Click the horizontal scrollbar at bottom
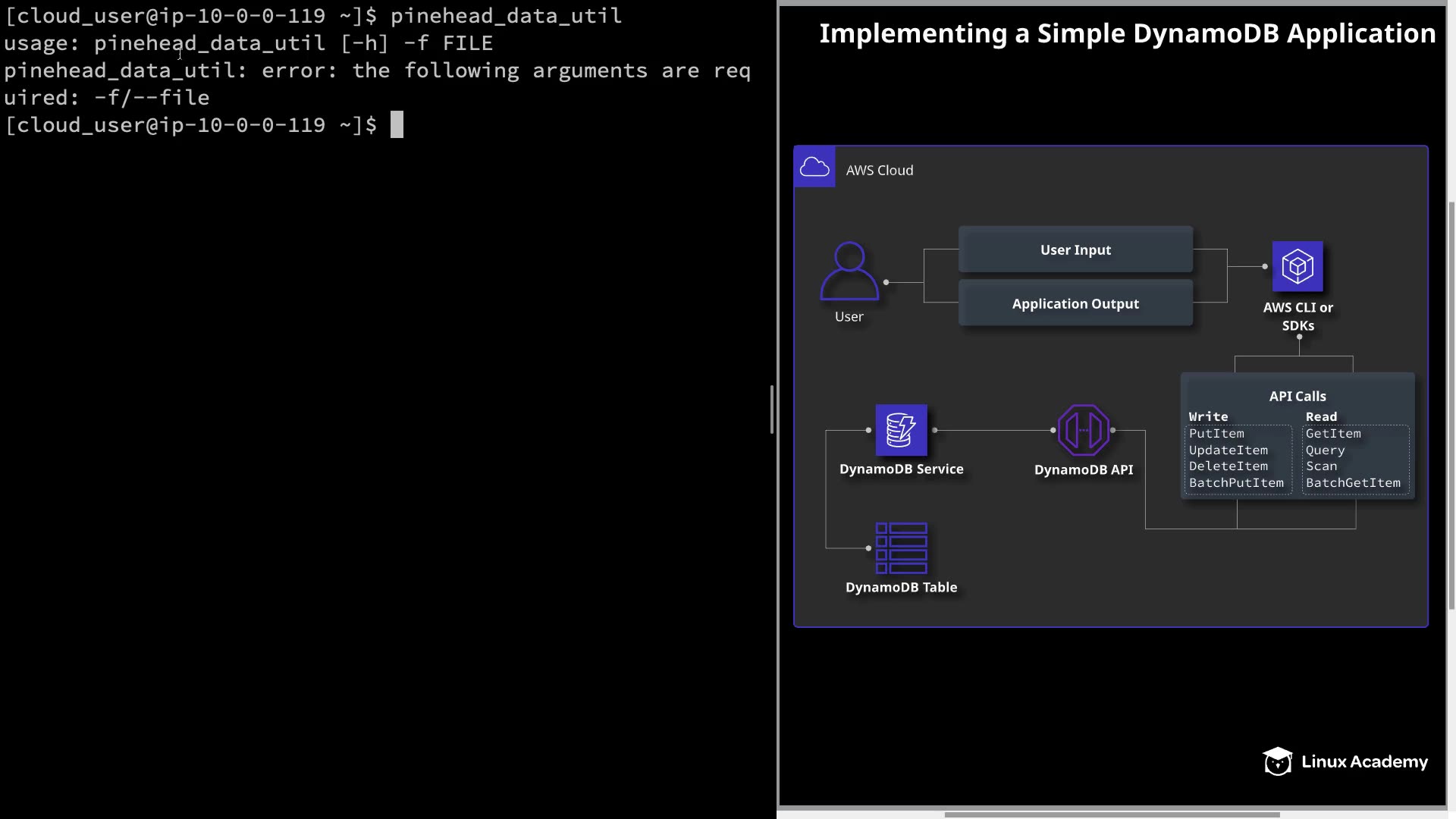Image resolution: width=1456 pixels, height=819 pixels. (1112, 814)
